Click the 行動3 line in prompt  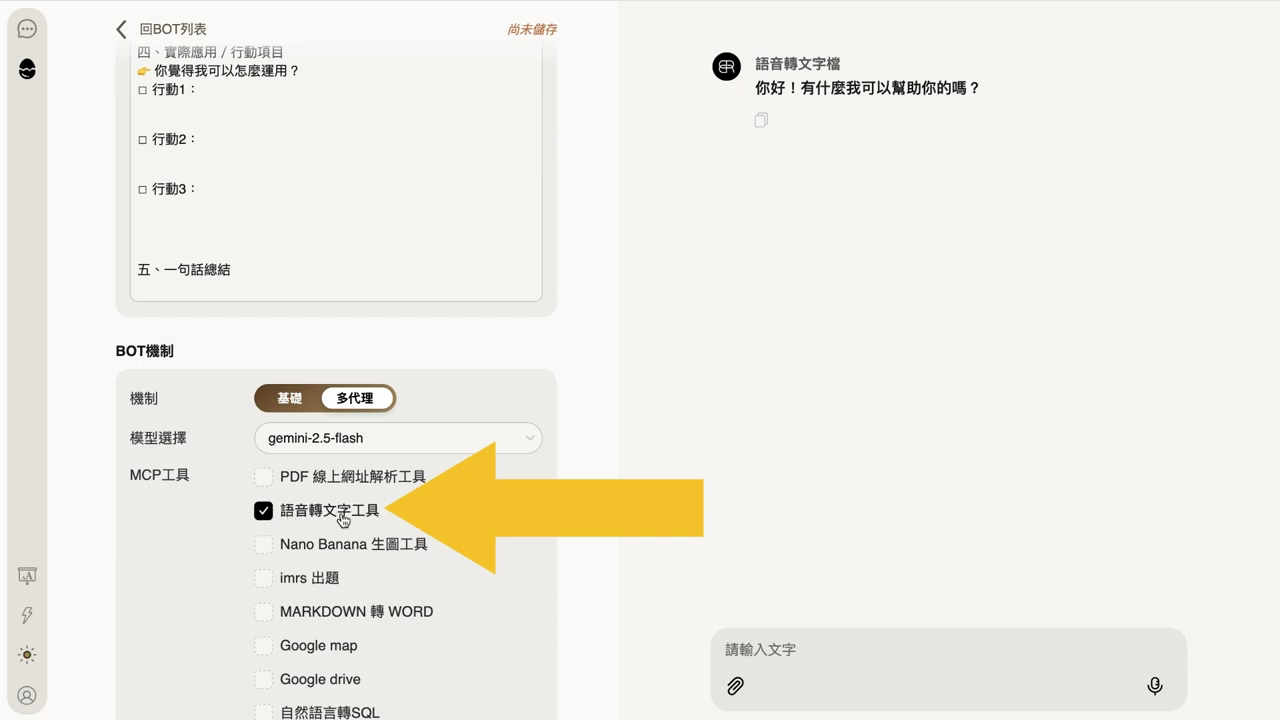[x=167, y=189]
